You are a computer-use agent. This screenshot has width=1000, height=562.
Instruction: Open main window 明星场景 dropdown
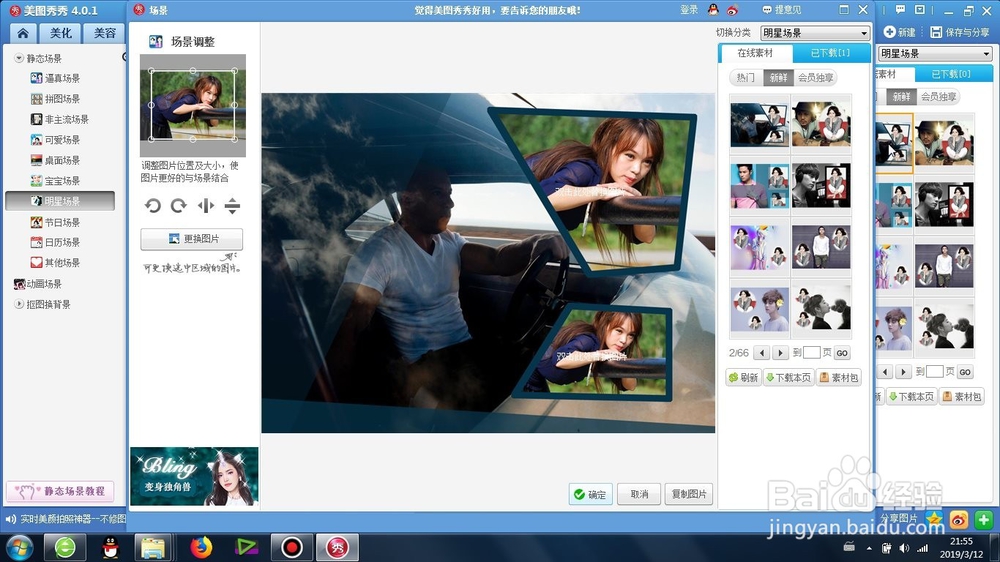[935, 54]
